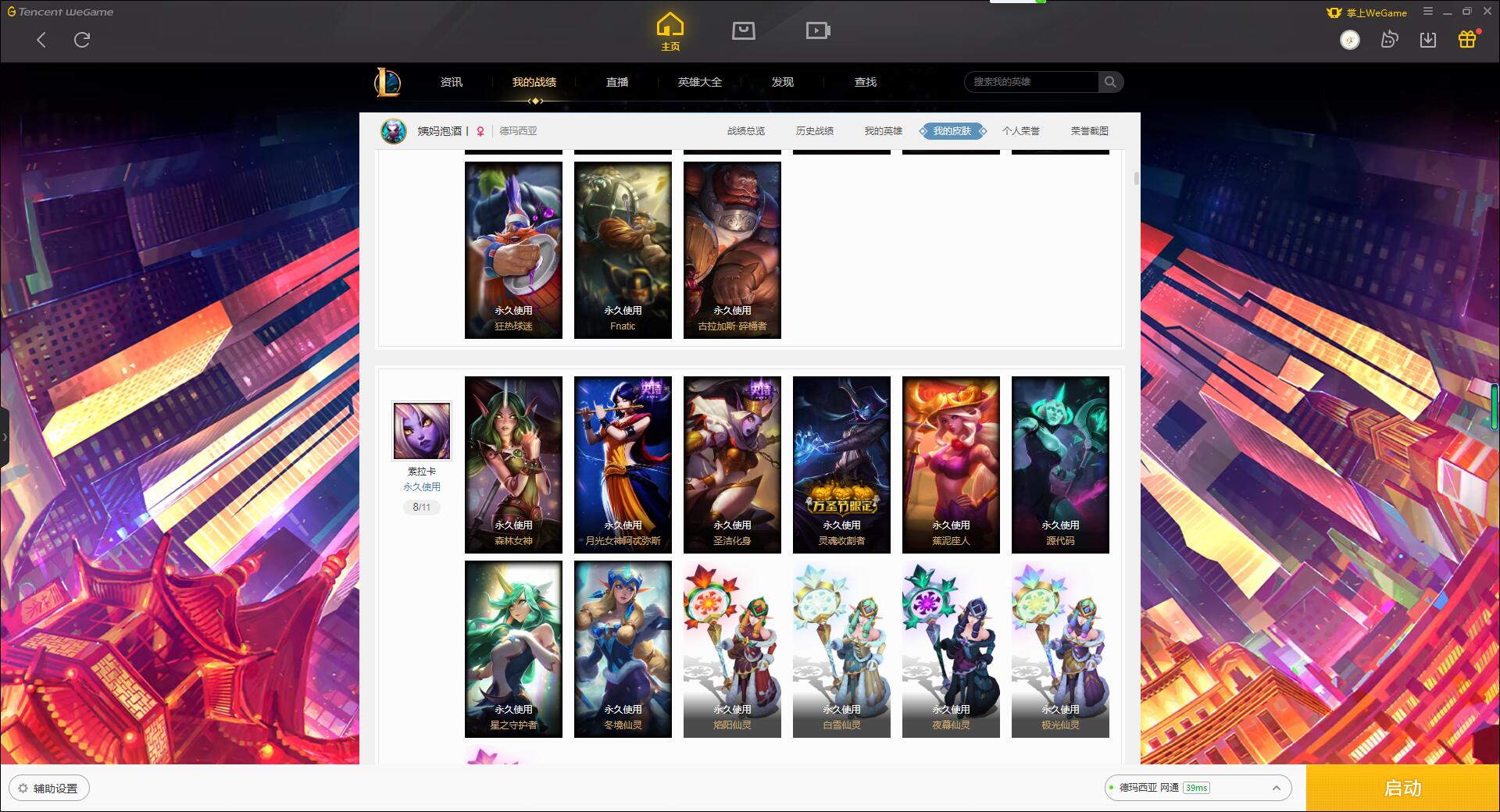1500x812 pixels.
Task: Open the WeGame hamburger menu
Action: [x=1428, y=12]
